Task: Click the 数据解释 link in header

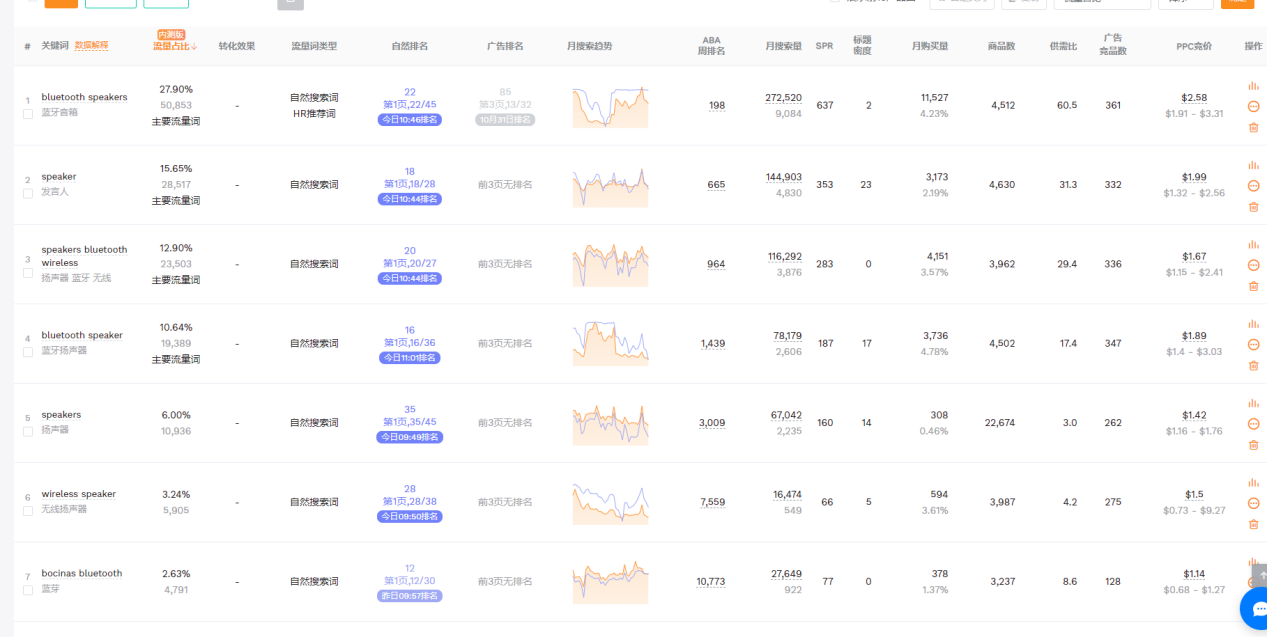Action: point(91,46)
